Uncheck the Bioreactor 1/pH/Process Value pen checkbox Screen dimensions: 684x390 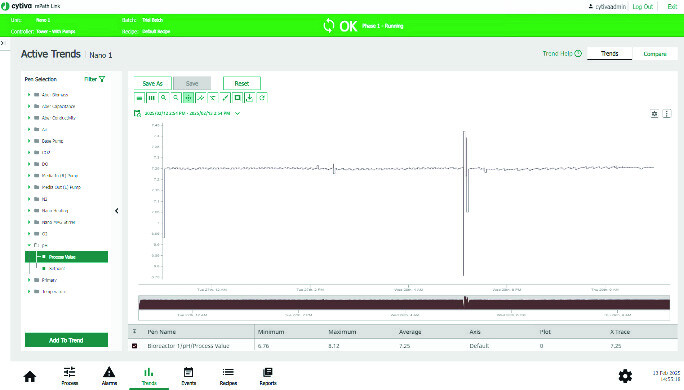click(134, 346)
